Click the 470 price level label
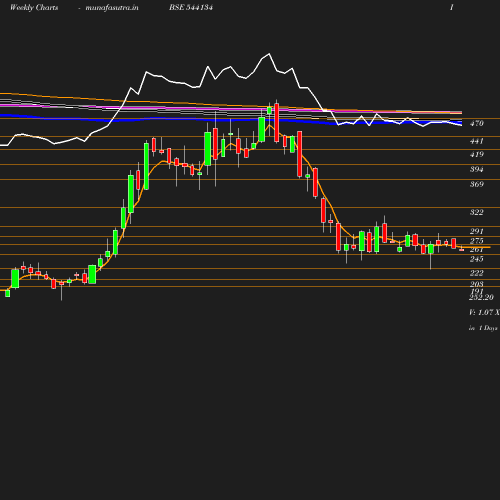The image size is (500, 500). (477, 123)
